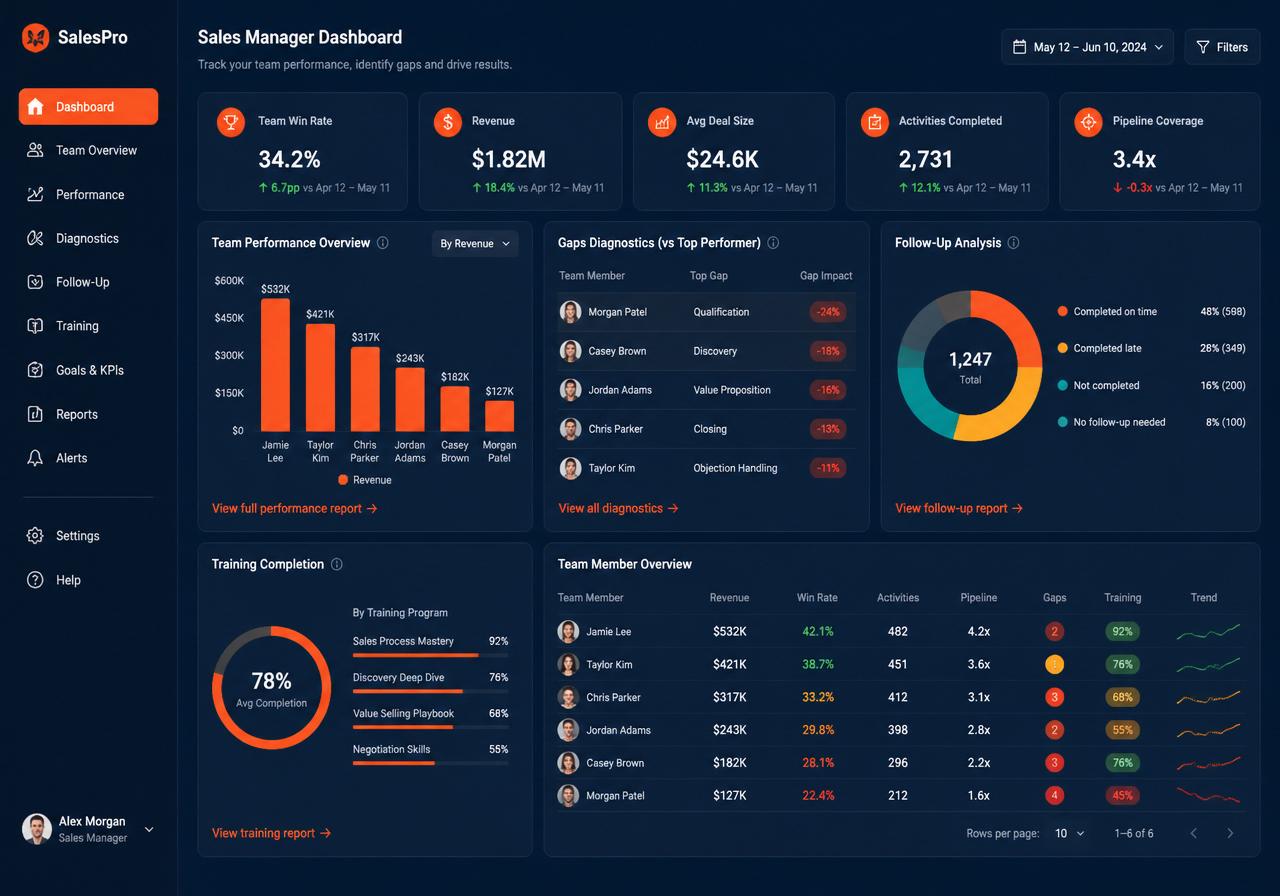Open View training report link
The width and height of the screenshot is (1280, 896).
tap(271, 833)
